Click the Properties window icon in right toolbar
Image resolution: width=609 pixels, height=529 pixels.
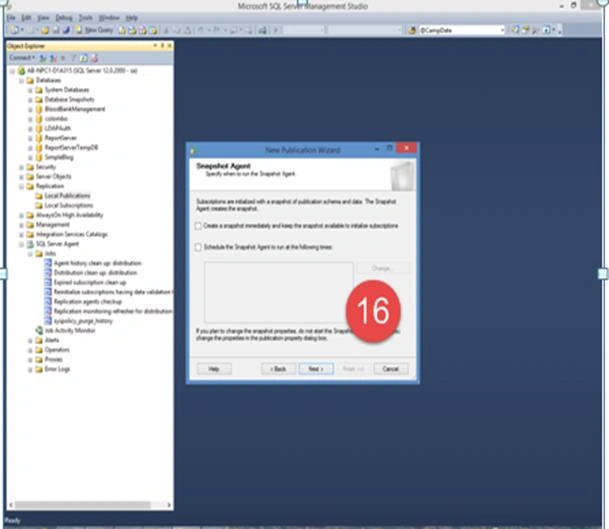tap(525, 30)
